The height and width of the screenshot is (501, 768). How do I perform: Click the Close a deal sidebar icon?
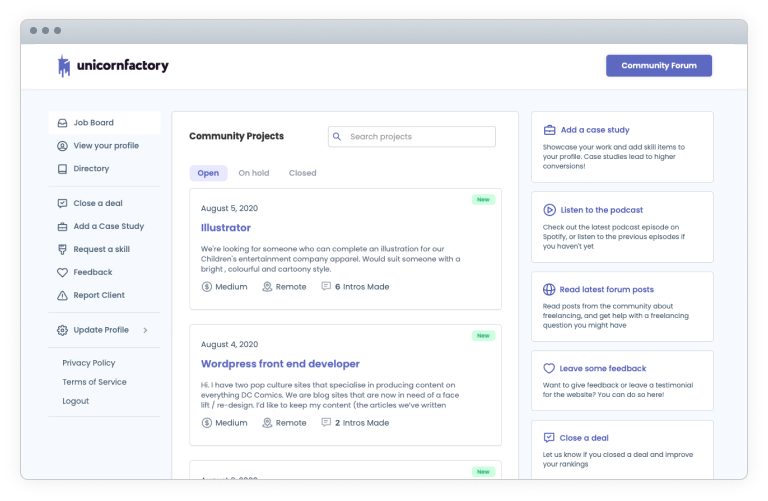[62, 203]
